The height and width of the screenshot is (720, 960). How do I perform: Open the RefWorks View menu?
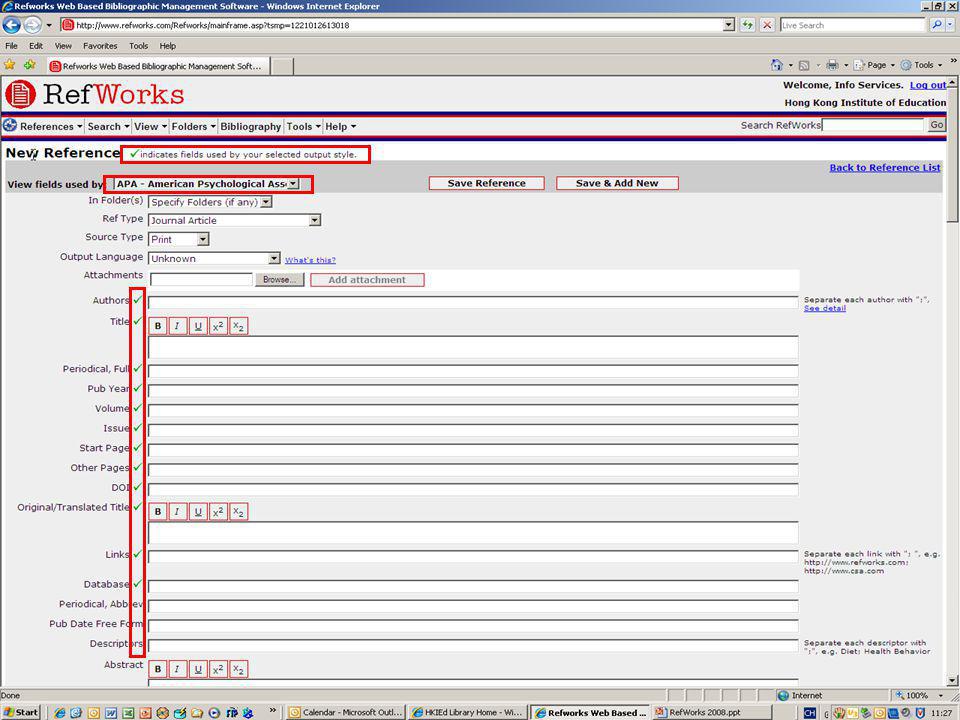tap(150, 126)
